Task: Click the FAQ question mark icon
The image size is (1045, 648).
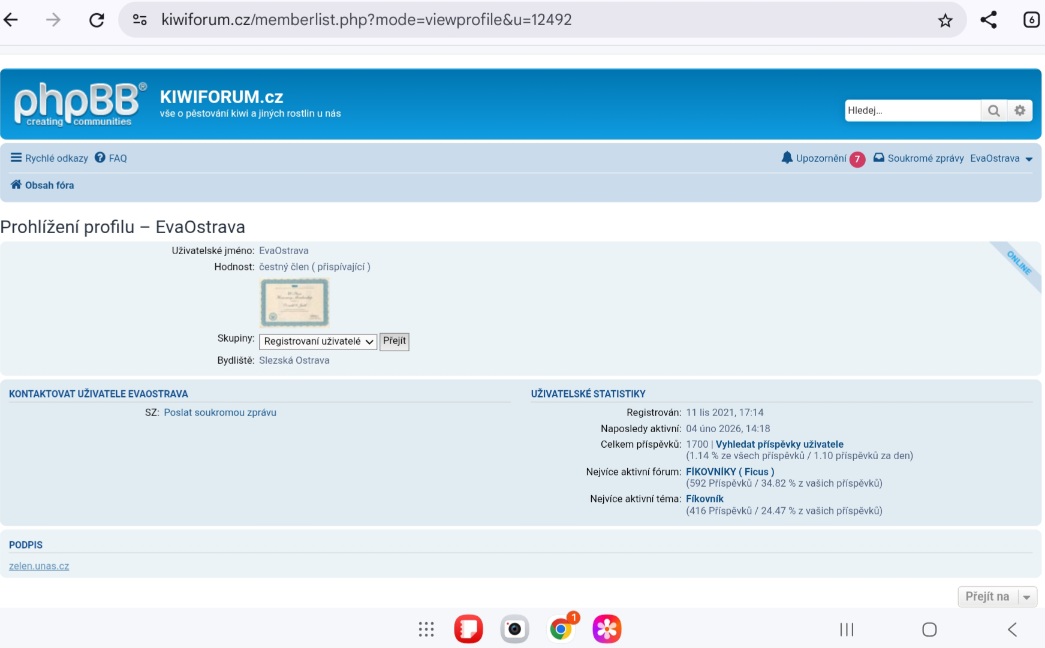Action: pos(100,158)
